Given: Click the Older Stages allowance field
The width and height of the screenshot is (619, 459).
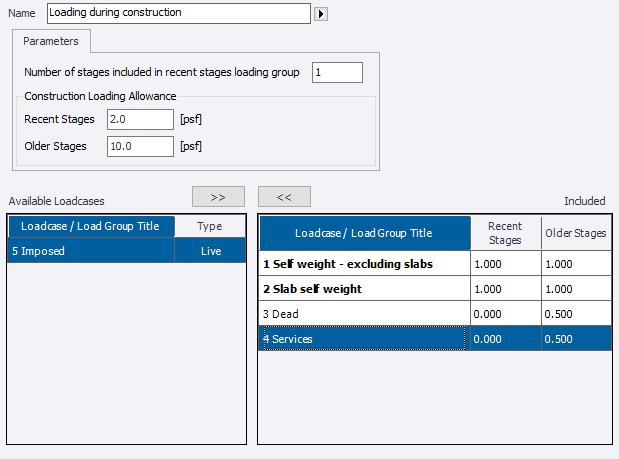Looking at the screenshot, I should pyautogui.click(x=138, y=146).
